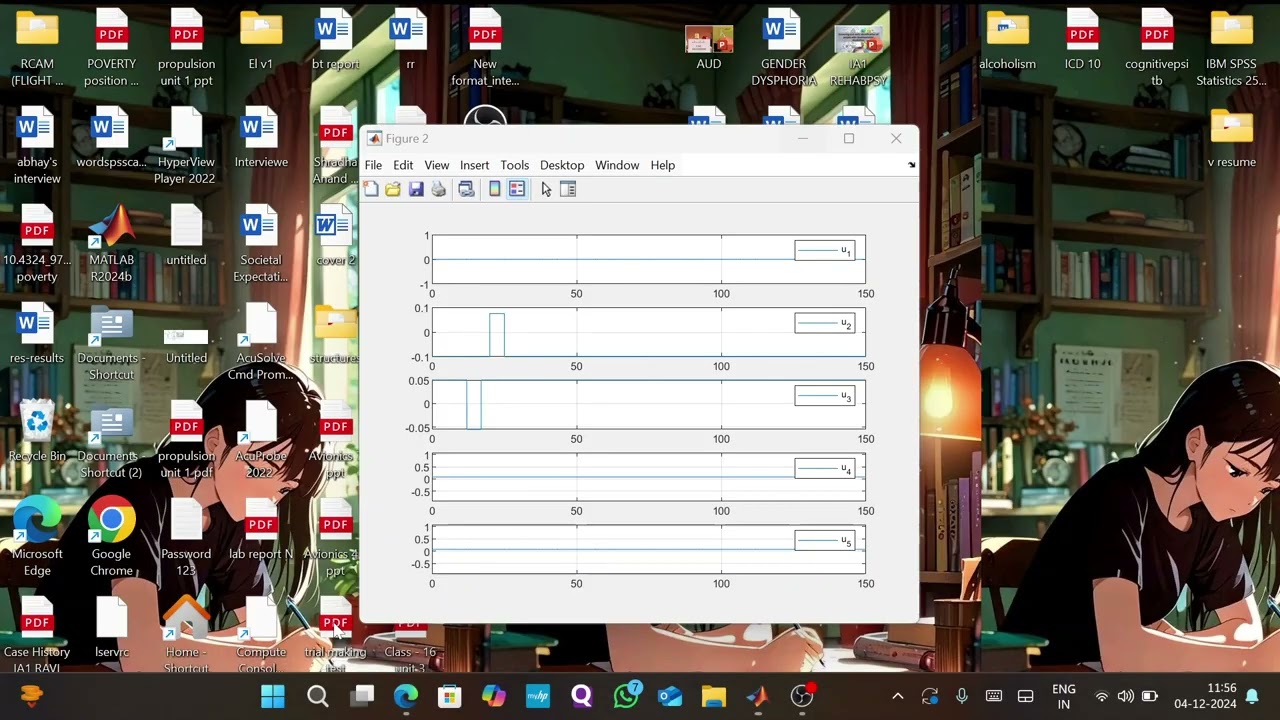Select the MATLAB R2024b desktop shortcut

pos(111,244)
